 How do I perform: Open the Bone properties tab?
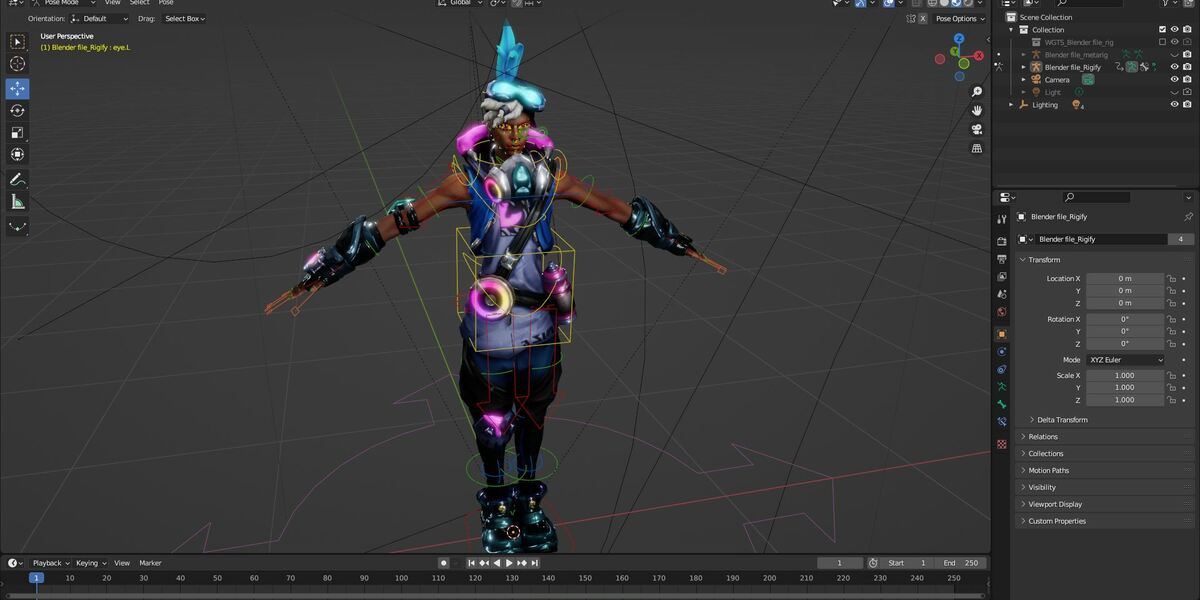(1001, 405)
